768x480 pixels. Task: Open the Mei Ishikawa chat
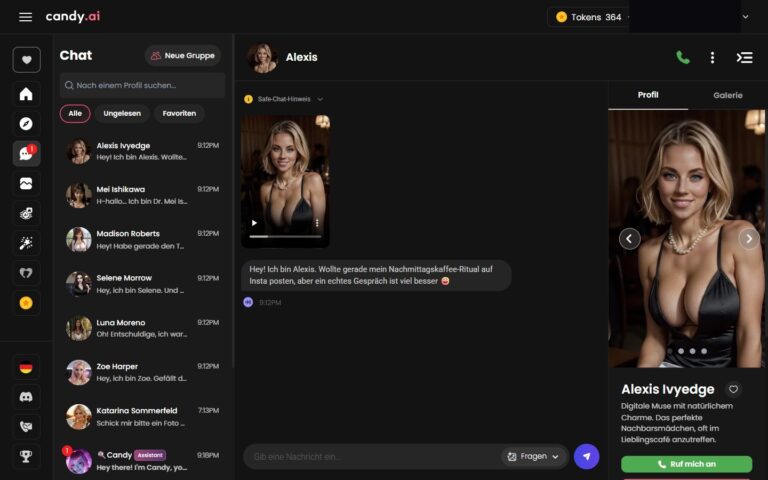coord(142,195)
